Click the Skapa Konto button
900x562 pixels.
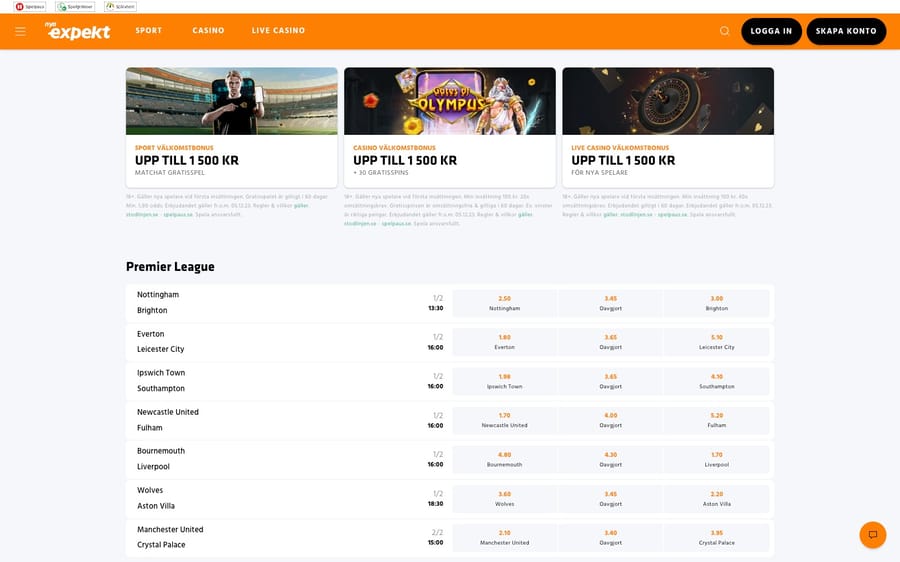pos(846,31)
